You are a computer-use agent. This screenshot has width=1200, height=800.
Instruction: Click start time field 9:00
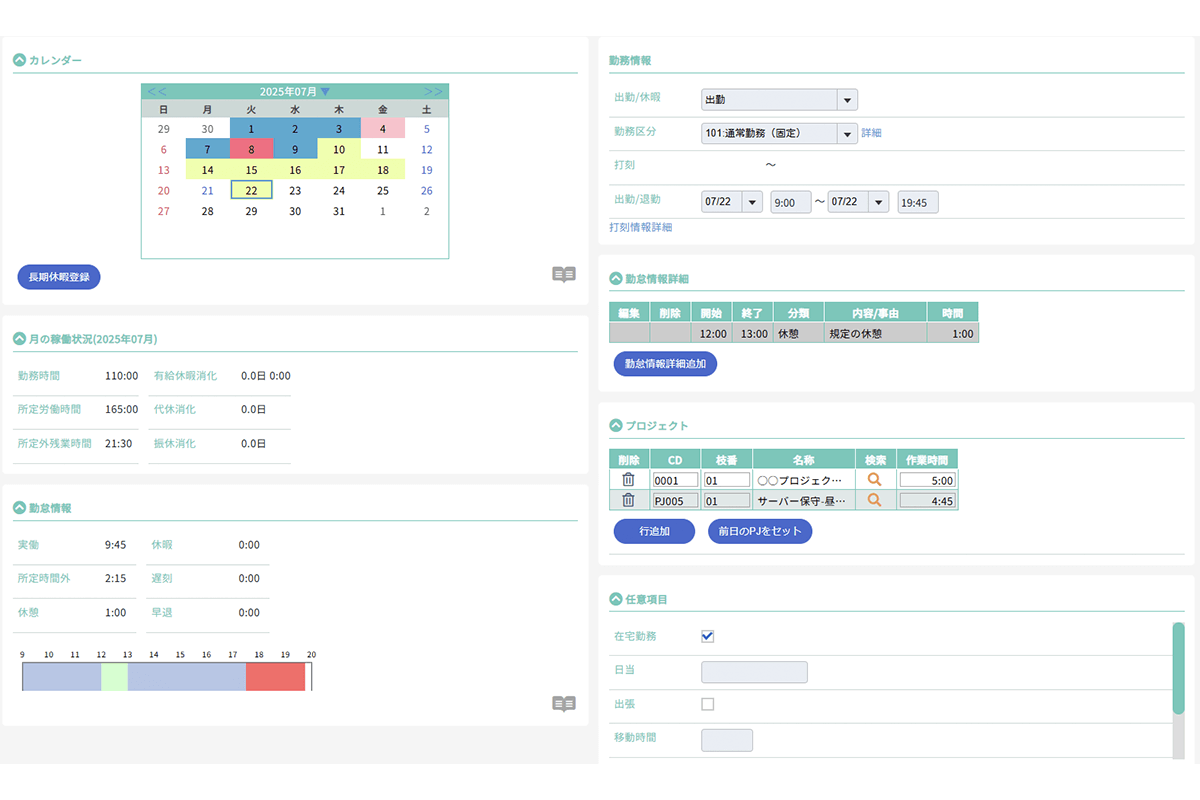tap(790, 202)
